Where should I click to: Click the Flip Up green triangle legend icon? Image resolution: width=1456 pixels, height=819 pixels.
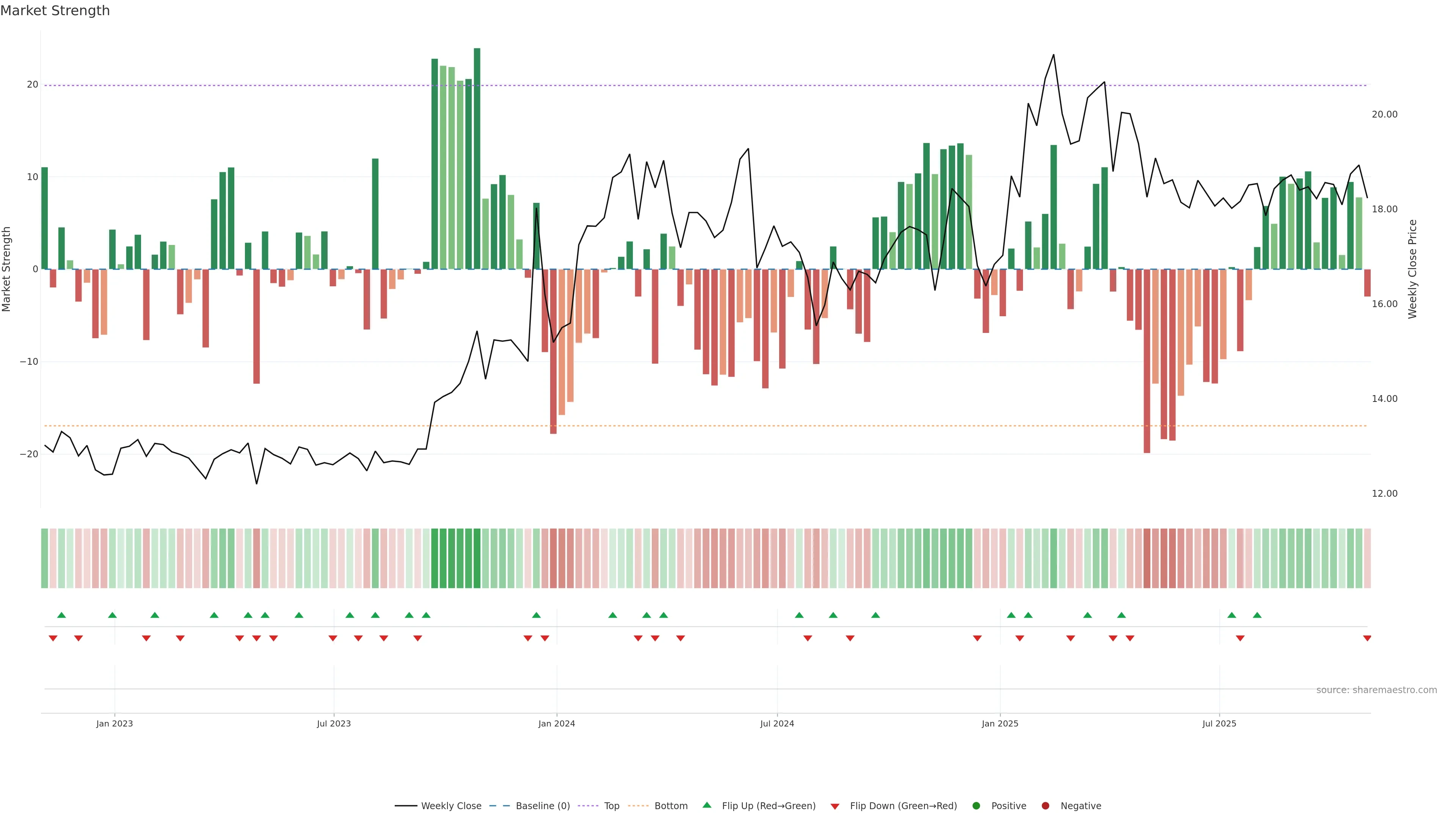[x=706, y=805]
